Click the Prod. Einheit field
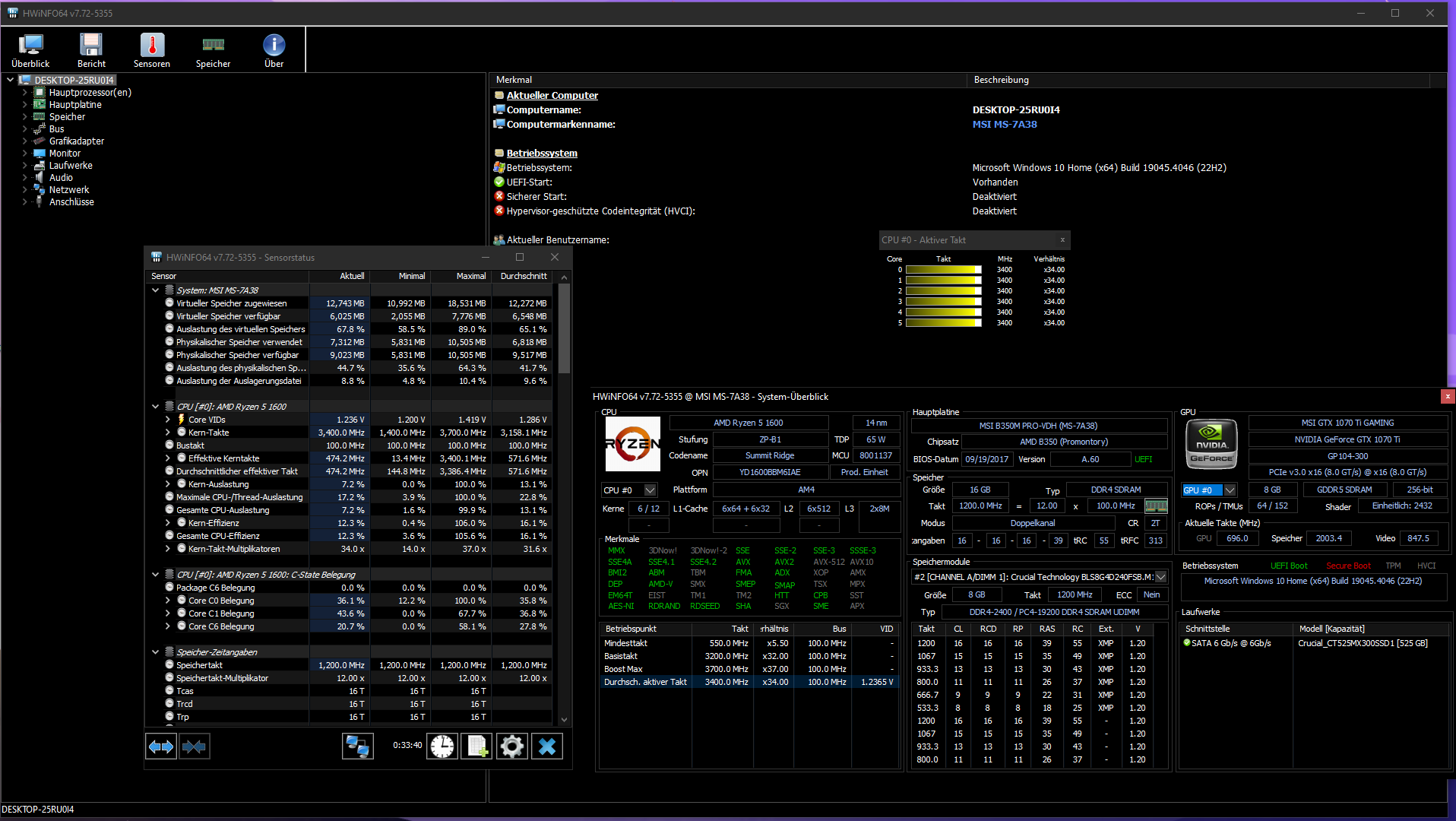 click(864, 472)
